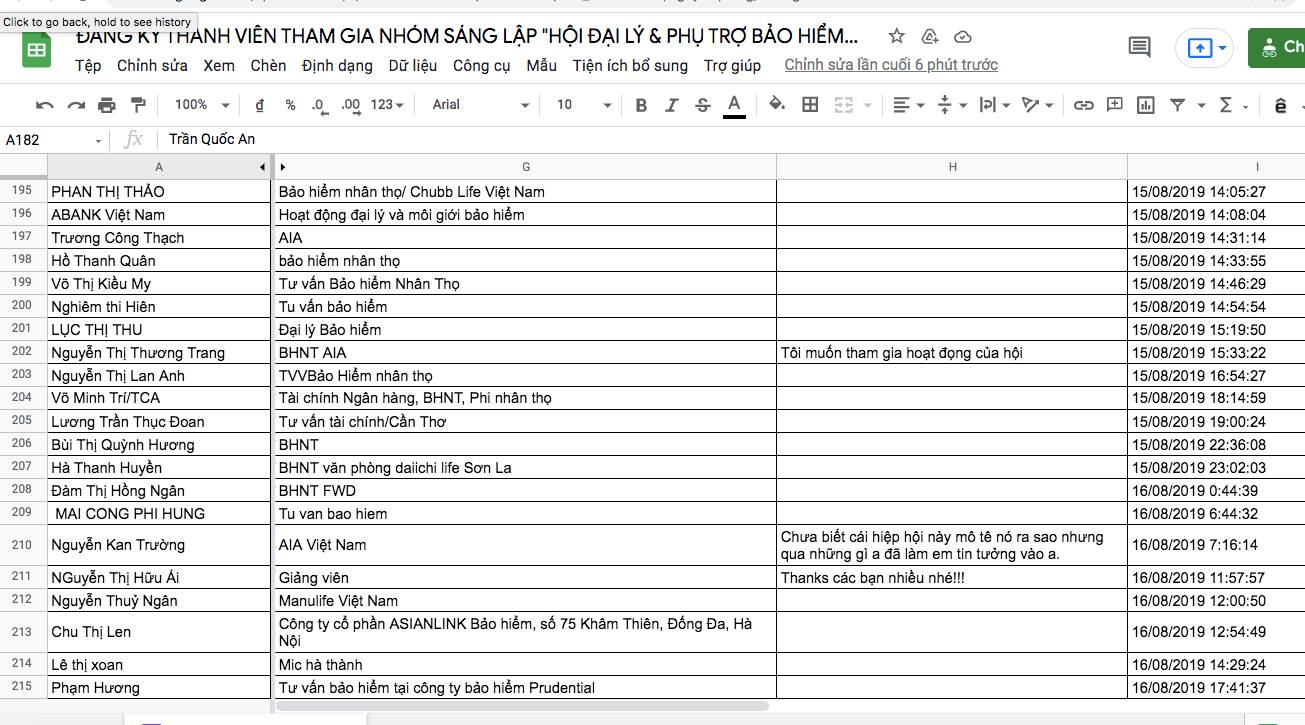
Task: Open the Xem menu
Action: pyautogui.click(x=219, y=65)
